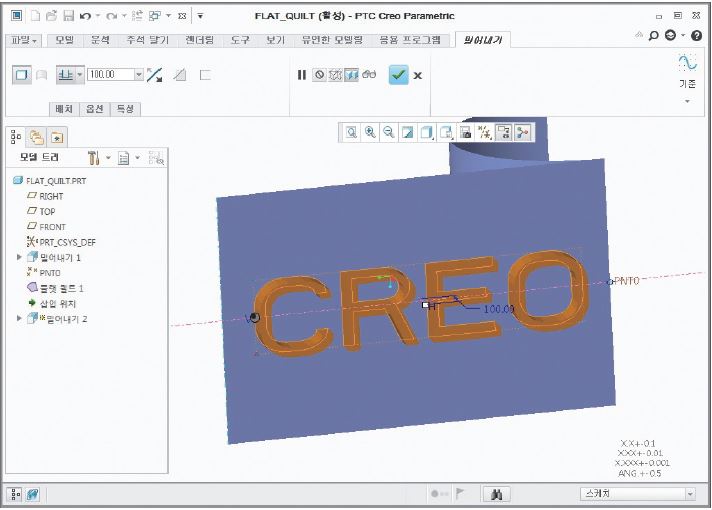712x510 pixels.
Task: Click the Zoom In icon in graphics toolbar
Action: [x=370, y=133]
